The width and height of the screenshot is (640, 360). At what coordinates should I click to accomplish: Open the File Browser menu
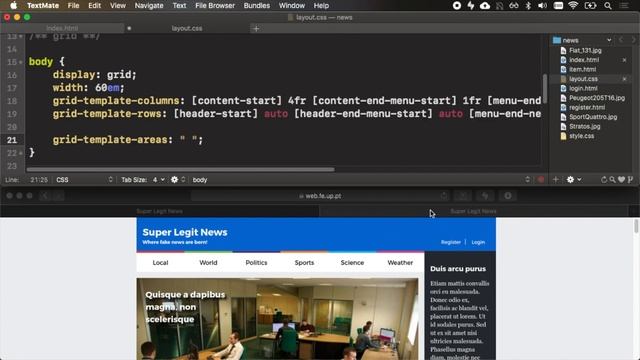click(215, 6)
